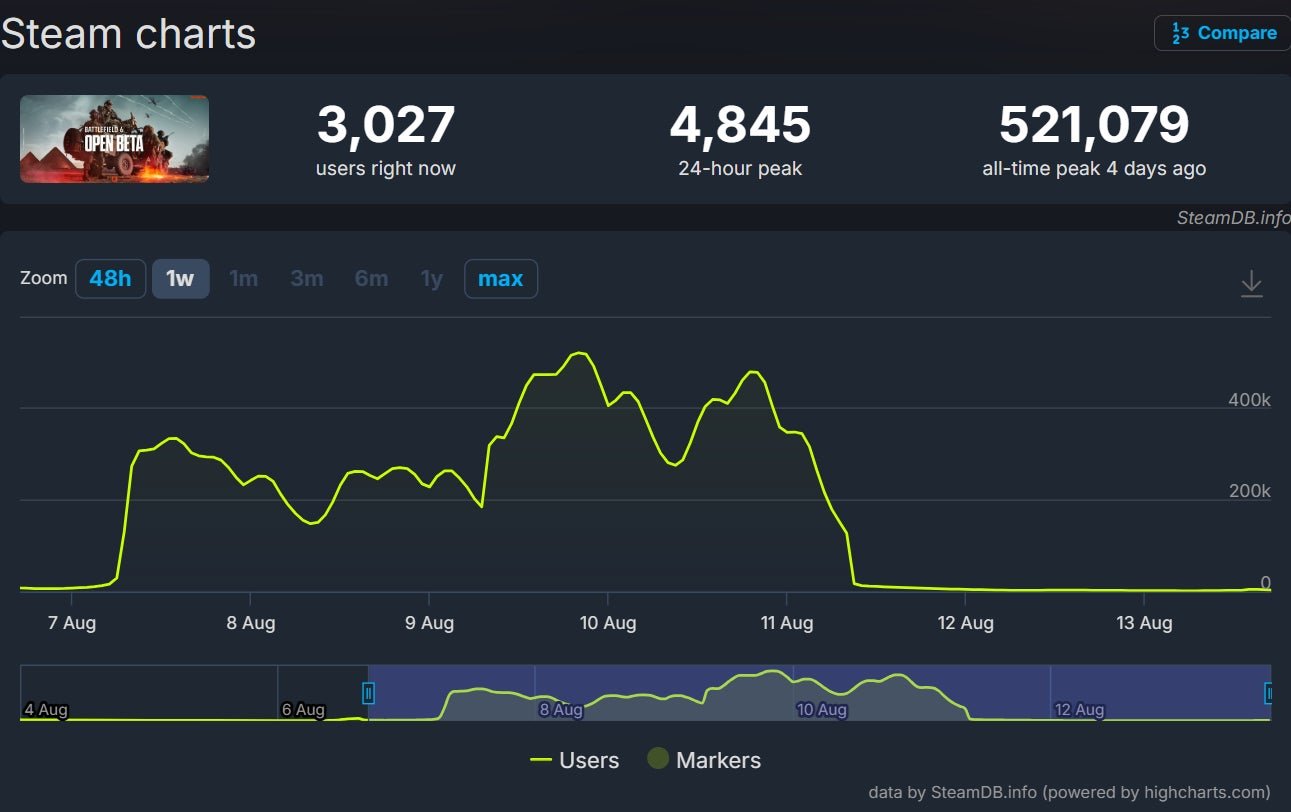Click the numbered-list Compare icon

coord(1178,33)
